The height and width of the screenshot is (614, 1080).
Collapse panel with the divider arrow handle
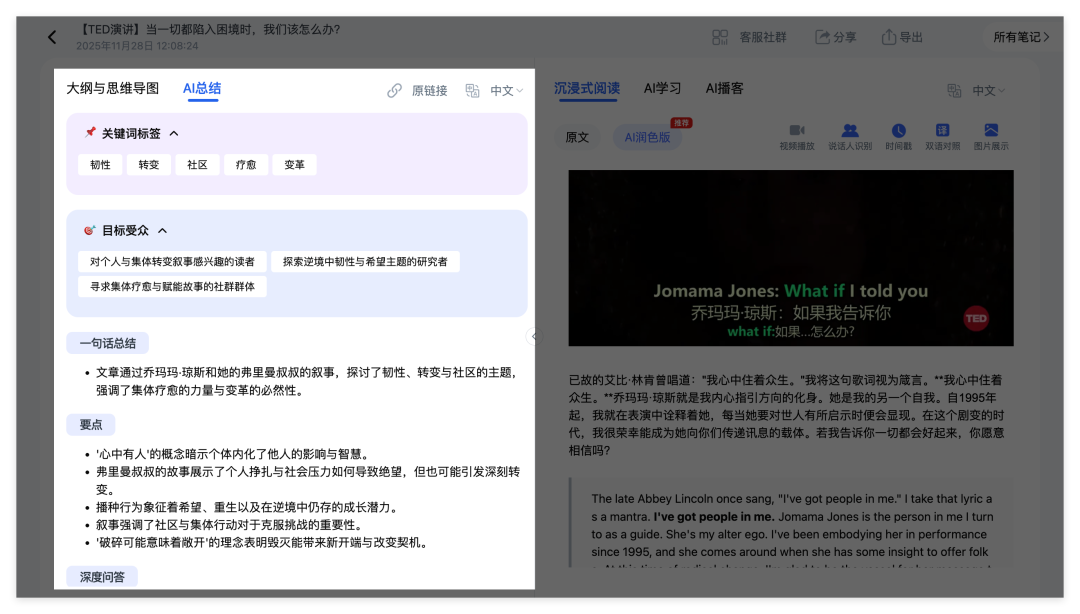pos(534,336)
